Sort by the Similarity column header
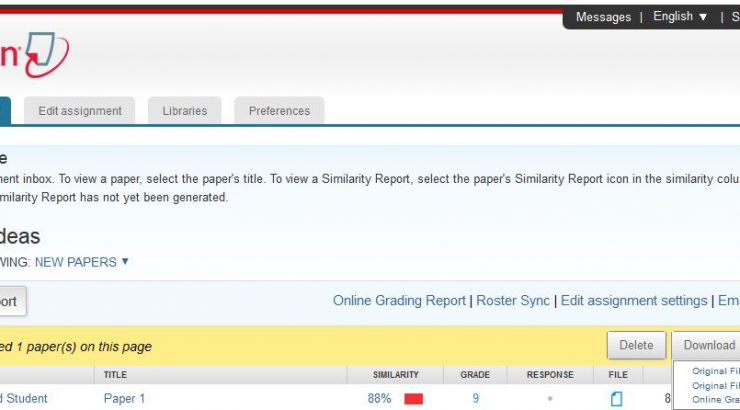Image resolution: width=740 pixels, height=410 pixels. 395,375
